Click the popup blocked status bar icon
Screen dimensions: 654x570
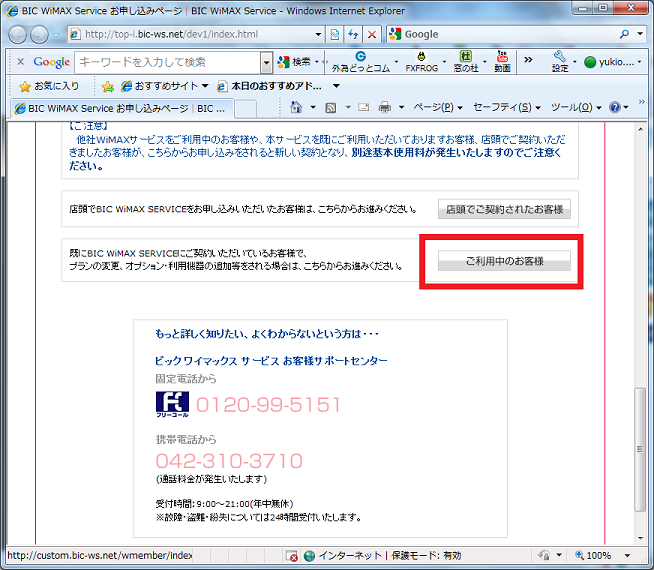click(291, 556)
